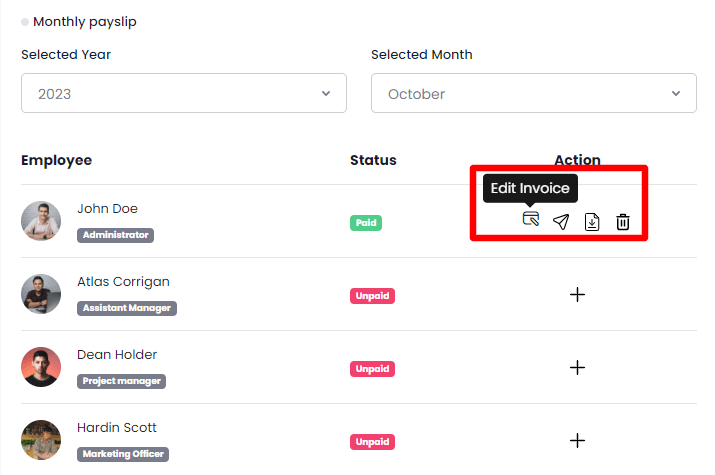Open the John Doe employee name link
The height and width of the screenshot is (475, 715).
click(x=107, y=209)
